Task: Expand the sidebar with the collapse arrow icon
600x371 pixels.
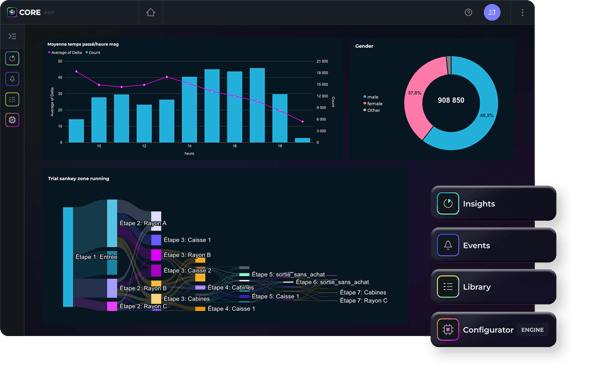Action: 12,36
